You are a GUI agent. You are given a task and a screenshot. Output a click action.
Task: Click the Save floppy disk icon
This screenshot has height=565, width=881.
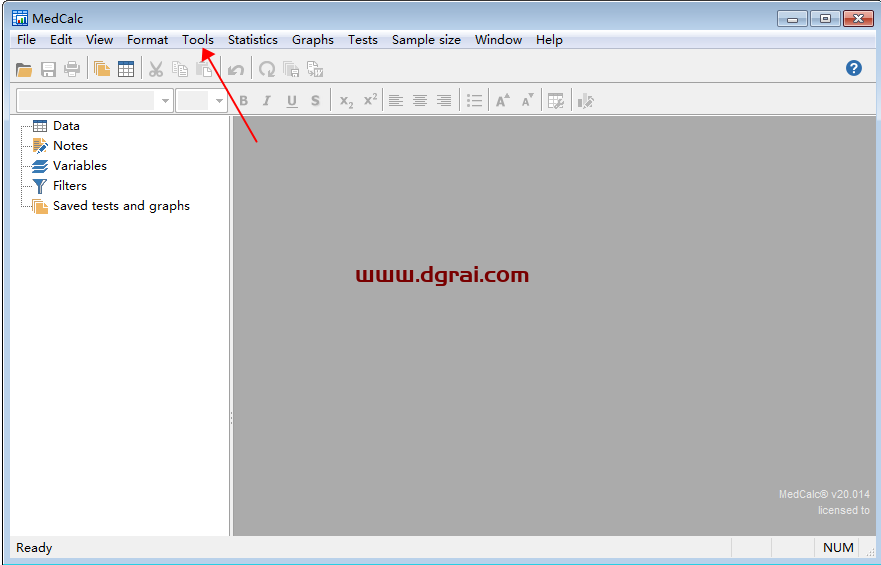click(x=48, y=70)
